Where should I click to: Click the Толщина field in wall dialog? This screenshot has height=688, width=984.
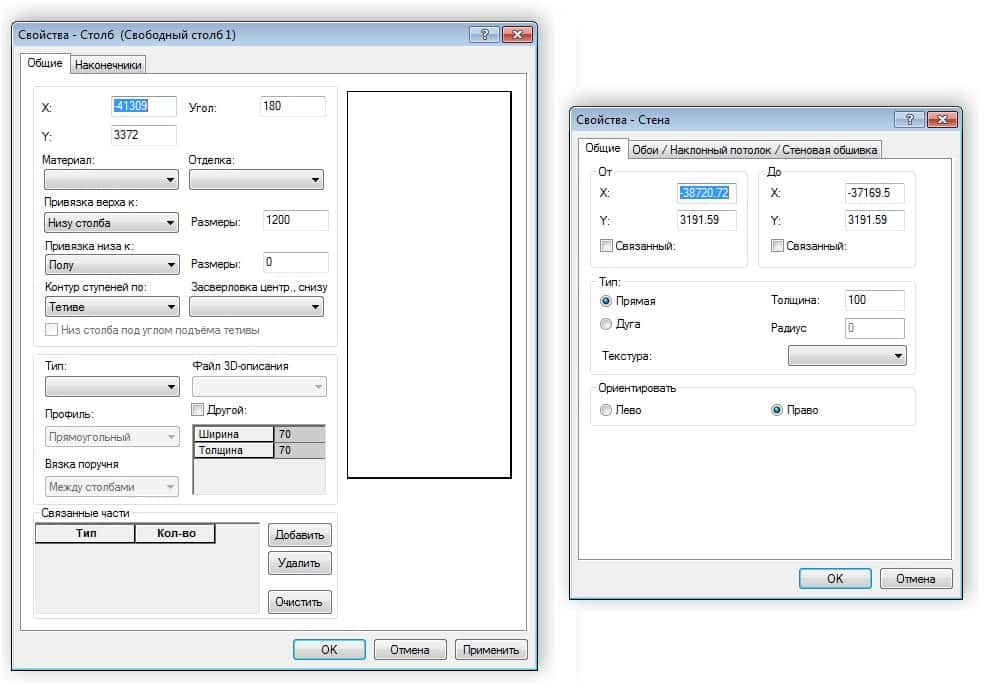[x=874, y=300]
